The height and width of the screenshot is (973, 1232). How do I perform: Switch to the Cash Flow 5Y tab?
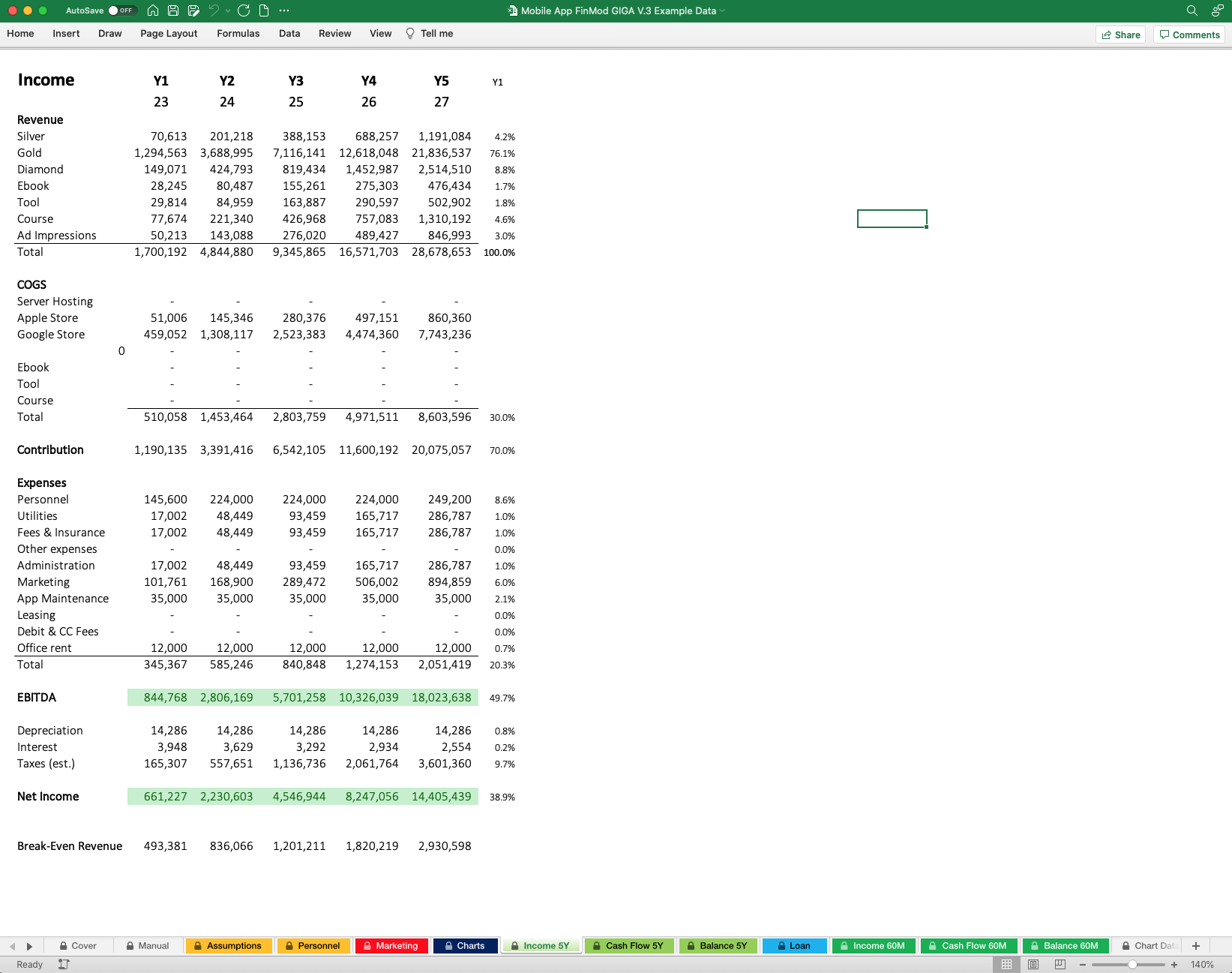(628, 946)
